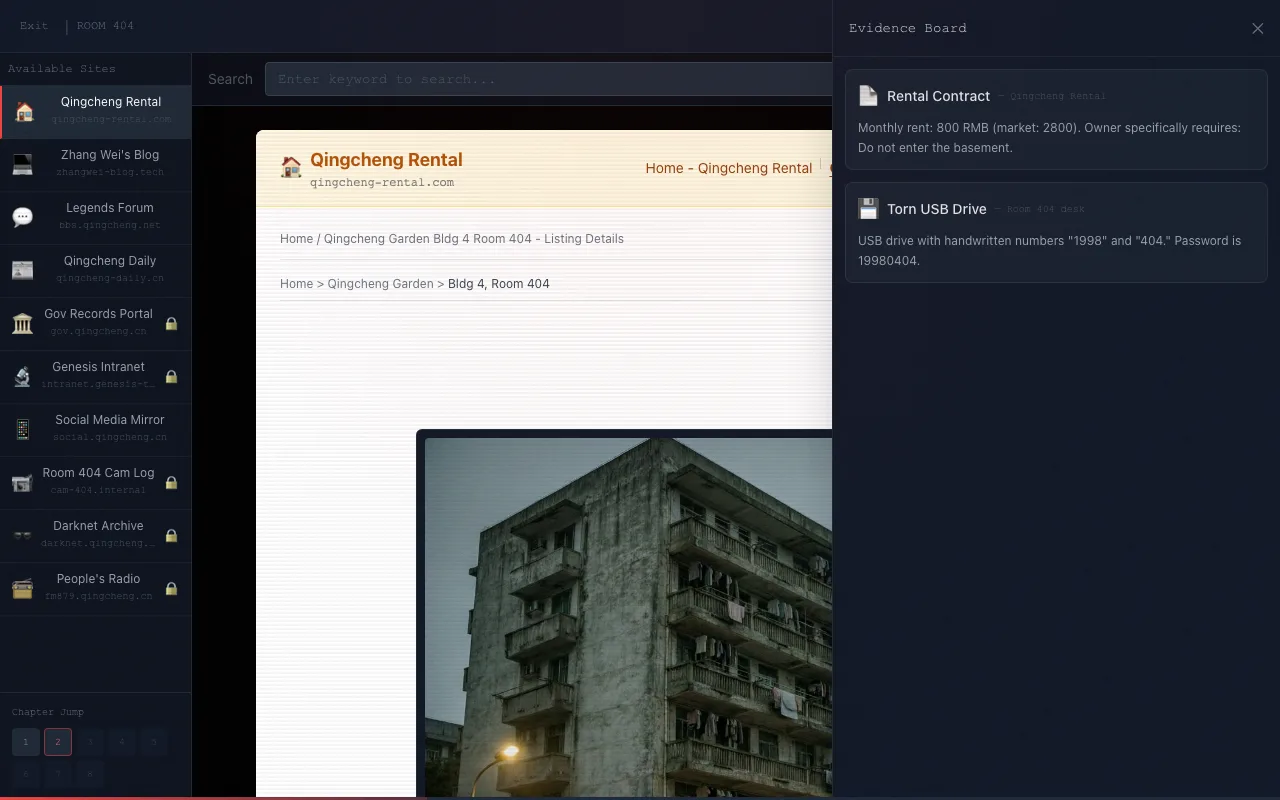Jump to chapter 5
The image size is (1280, 800).
[x=154, y=742]
